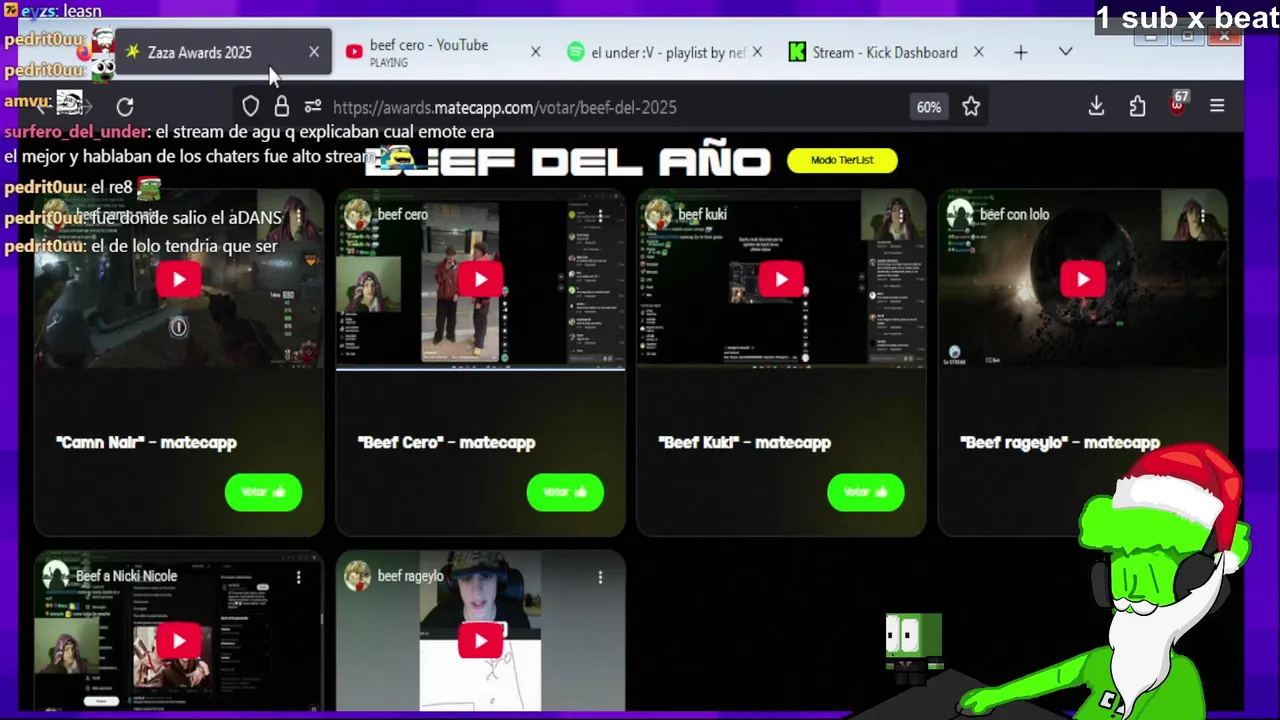
Task: Click the lower beef rageylo channel avatar
Action: tap(357, 575)
